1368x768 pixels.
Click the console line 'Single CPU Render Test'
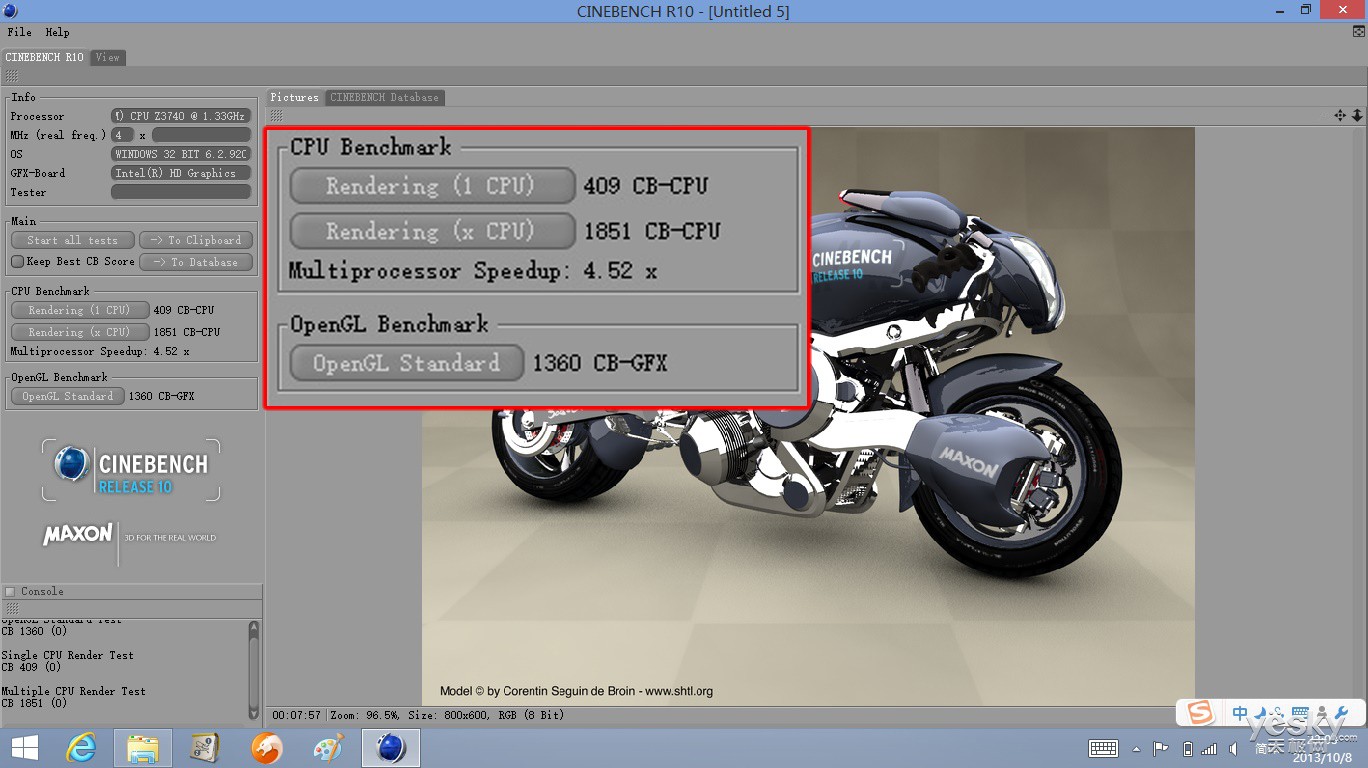[x=68, y=655]
